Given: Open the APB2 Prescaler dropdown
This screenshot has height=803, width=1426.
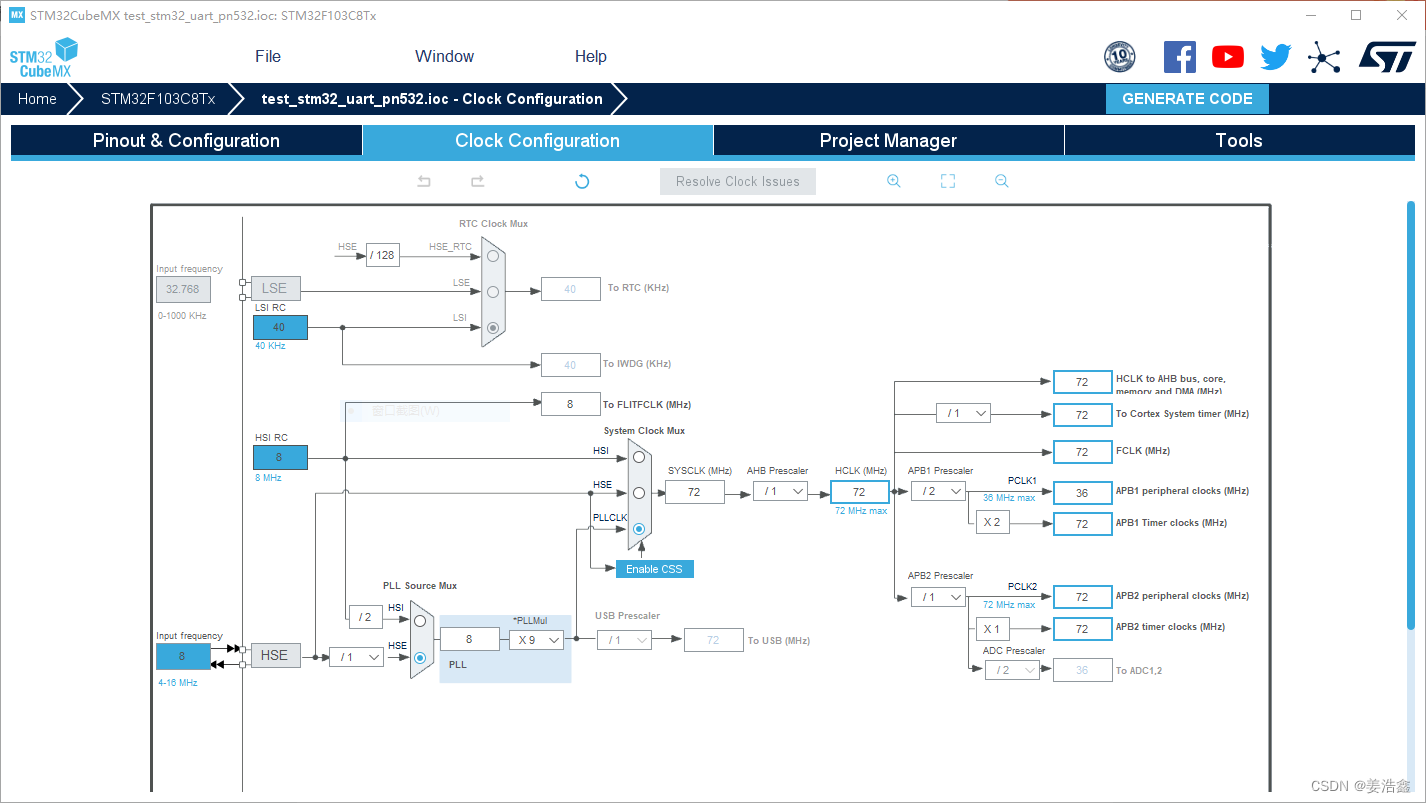Looking at the screenshot, I should coord(938,597).
